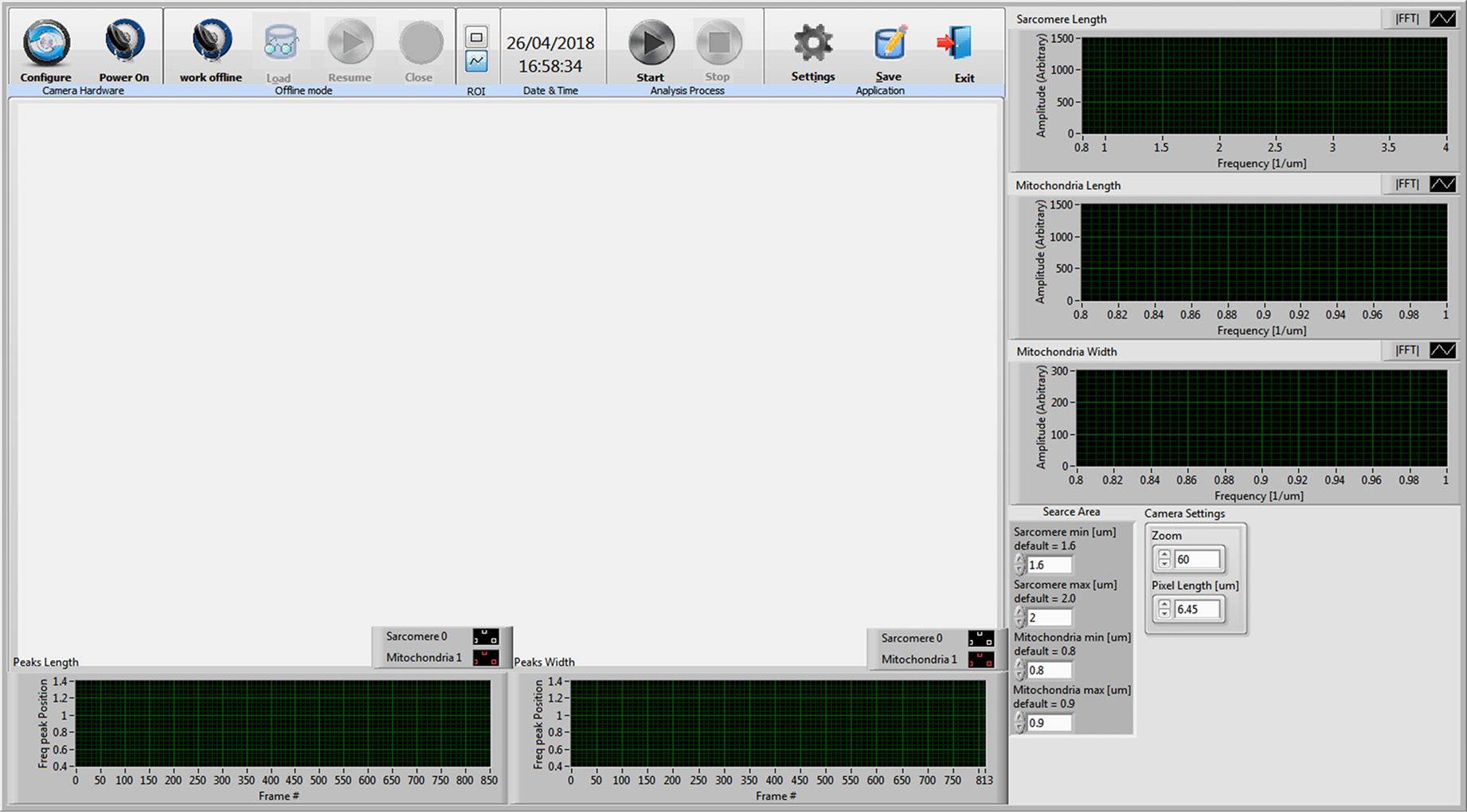Select the rectangle ROI tool
The height and width of the screenshot is (812, 1467).
(476, 37)
